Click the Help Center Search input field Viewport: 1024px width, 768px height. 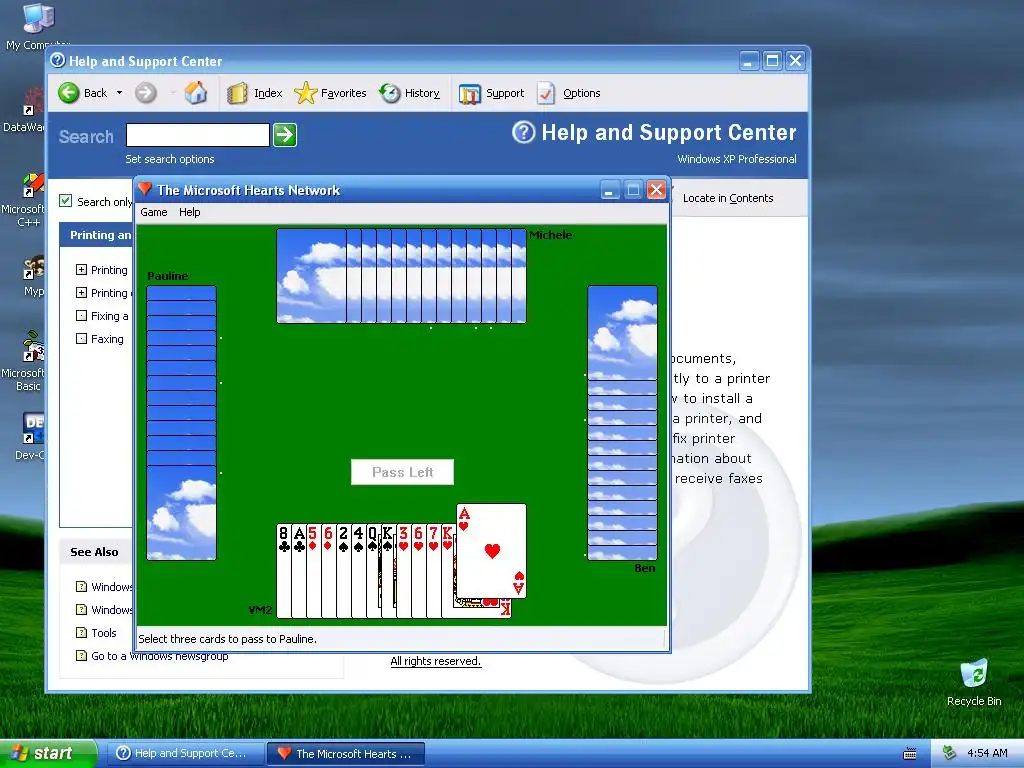pos(198,135)
